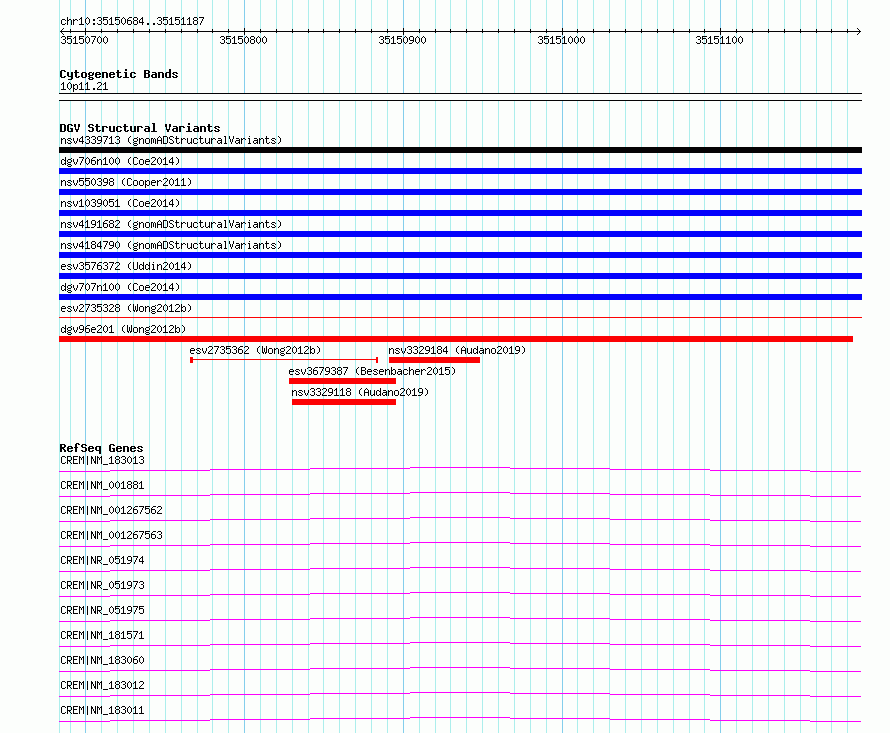Open CREM|NM_001881 transcript label
The height and width of the screenshot is (733, 890).
point(102,485)
